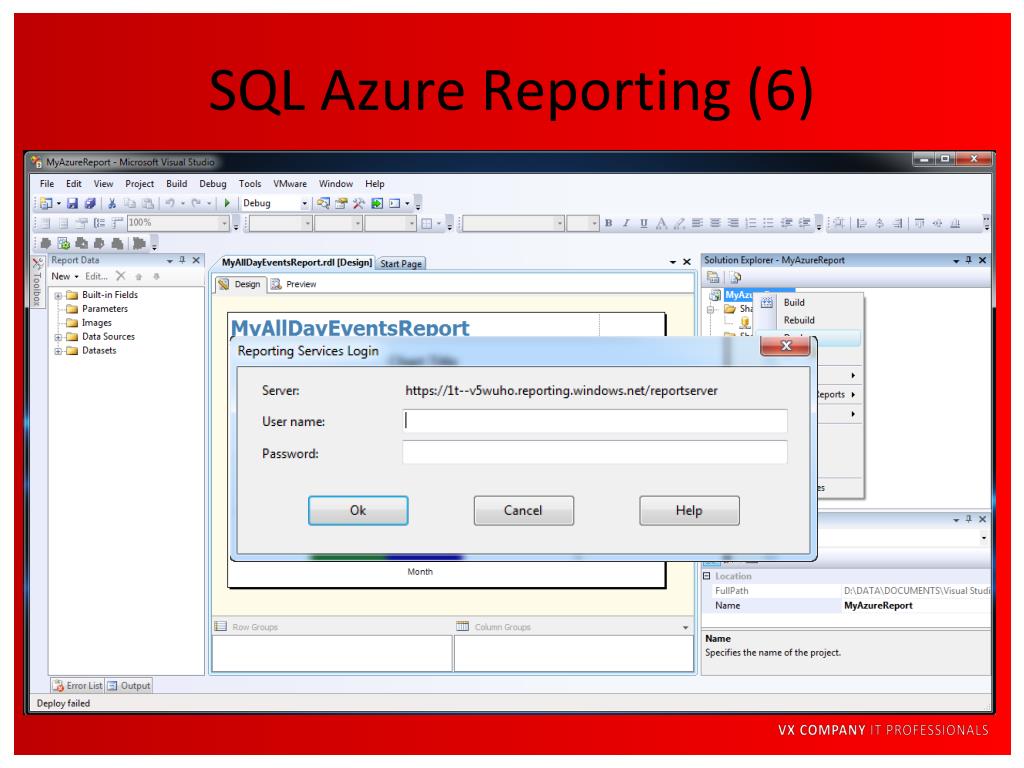The image size is (1024, 768).
Task: Open the Toolbox icon with crossed tools
Action: 359,204
